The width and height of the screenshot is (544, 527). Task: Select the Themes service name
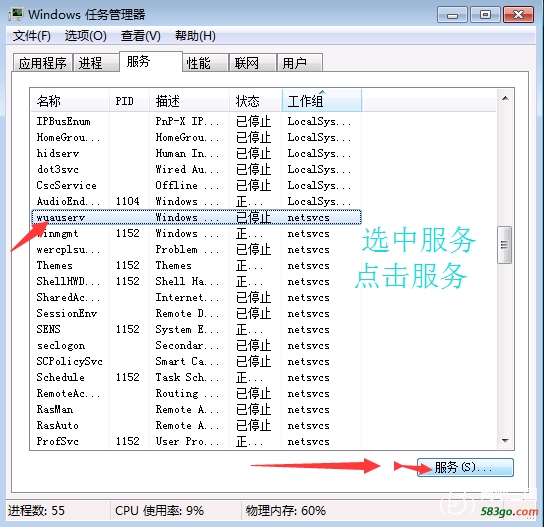pyautogui.click(x=54, y=265)
